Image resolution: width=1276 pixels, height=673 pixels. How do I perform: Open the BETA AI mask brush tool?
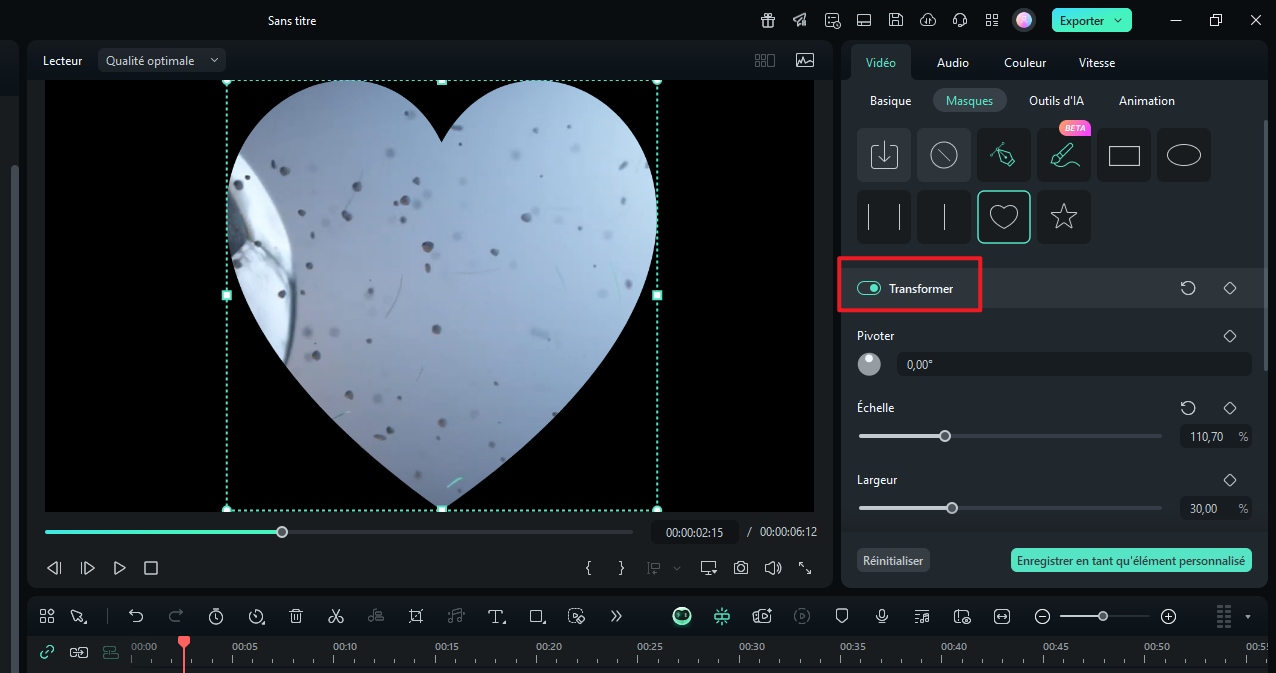1064,155
